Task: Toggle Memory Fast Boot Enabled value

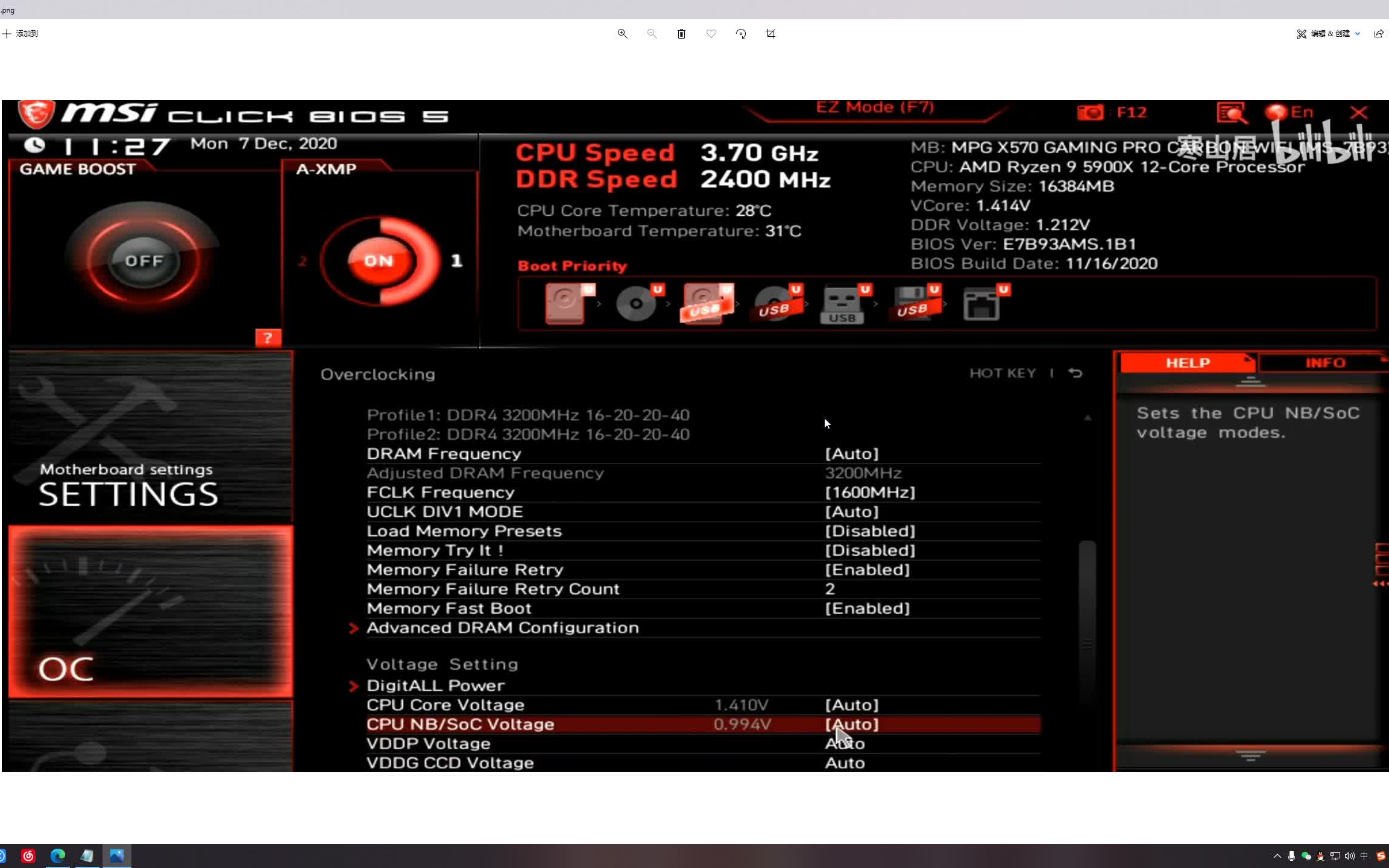Action: 867,608
